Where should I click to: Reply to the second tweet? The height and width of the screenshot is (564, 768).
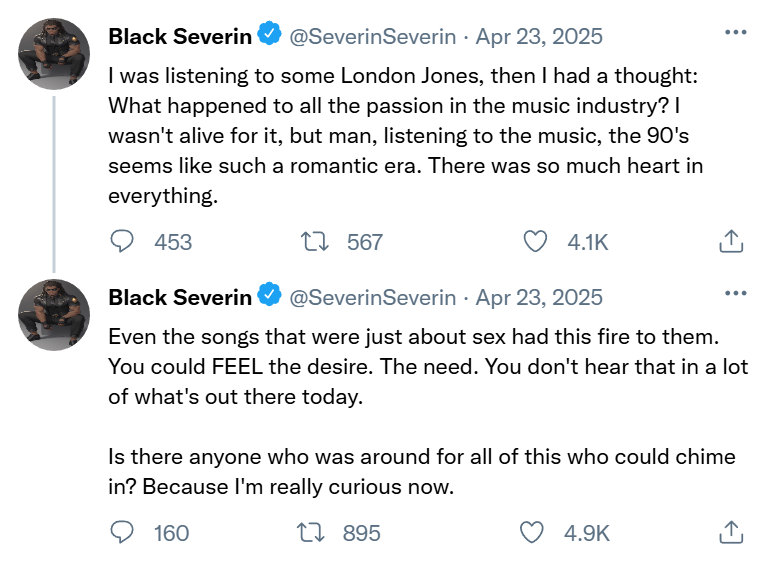click(122, 533)
